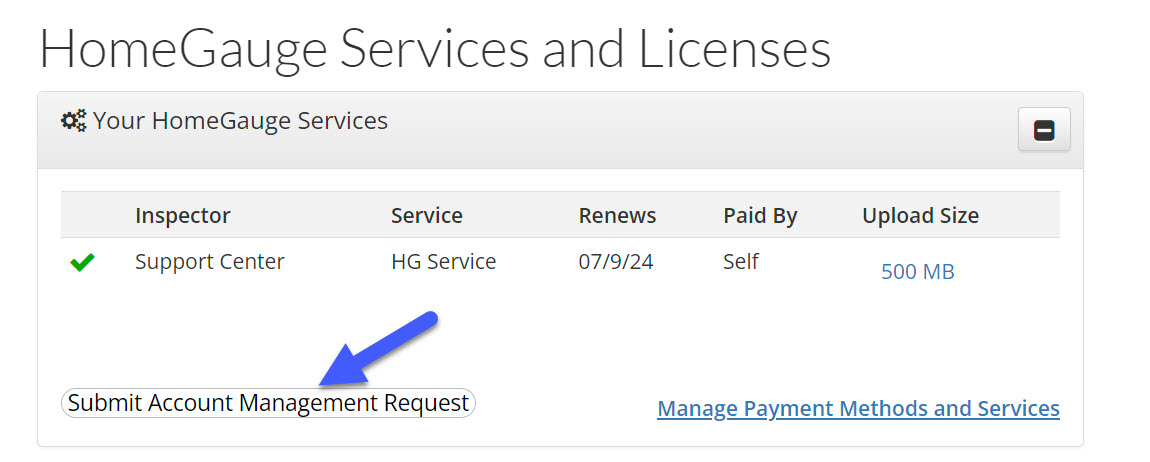Select the HG Service cell

coord(444,262)
